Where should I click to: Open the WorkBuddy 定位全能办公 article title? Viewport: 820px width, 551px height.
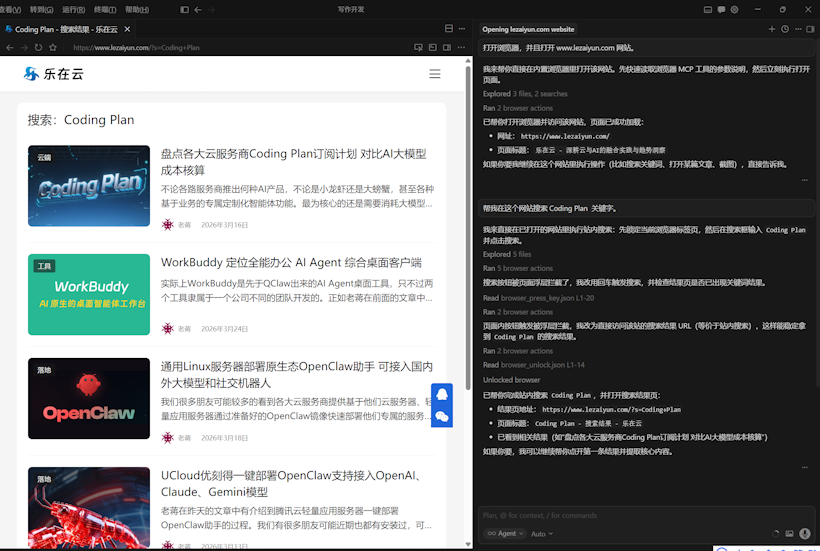(x=291, y=262)
